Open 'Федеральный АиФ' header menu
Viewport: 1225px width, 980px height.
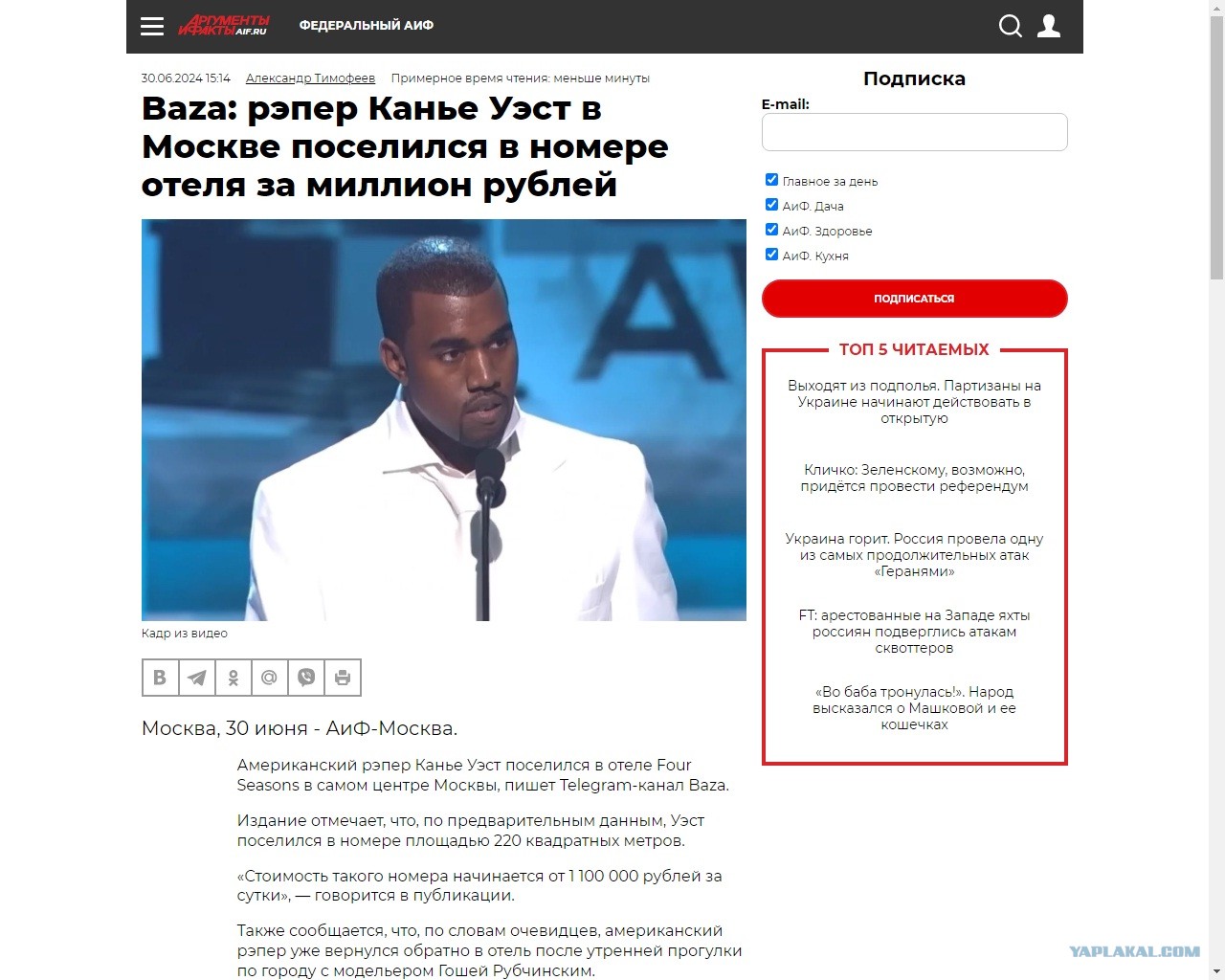click(x=367, y=26)
